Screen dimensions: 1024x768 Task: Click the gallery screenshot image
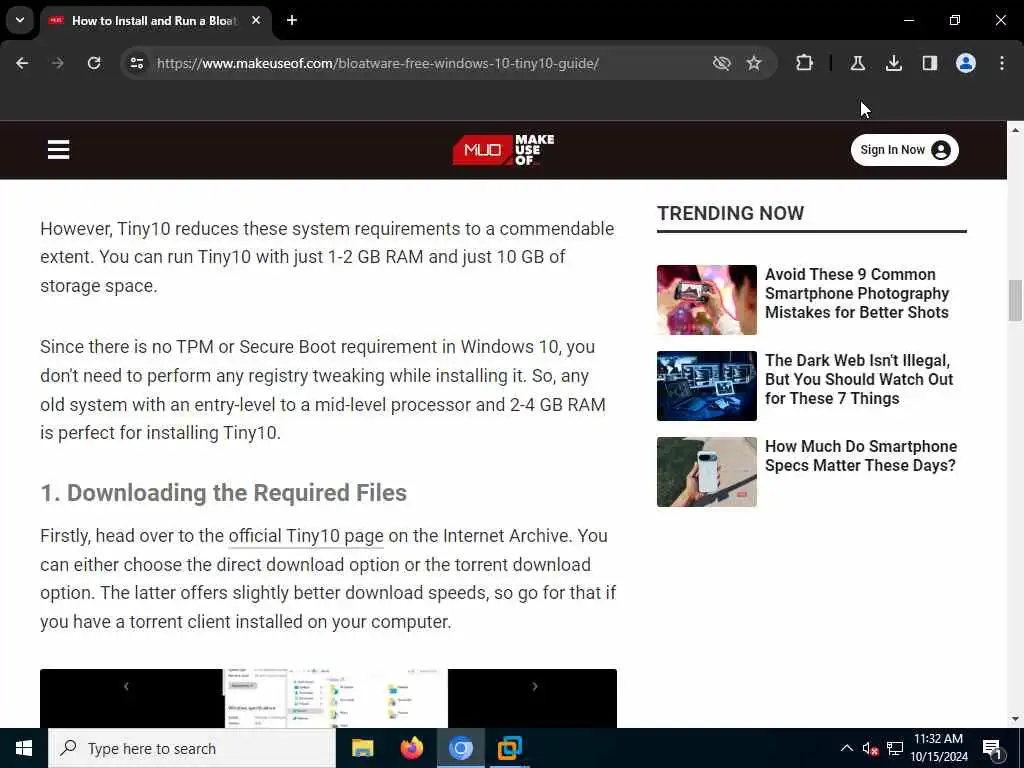coord(336,698)
